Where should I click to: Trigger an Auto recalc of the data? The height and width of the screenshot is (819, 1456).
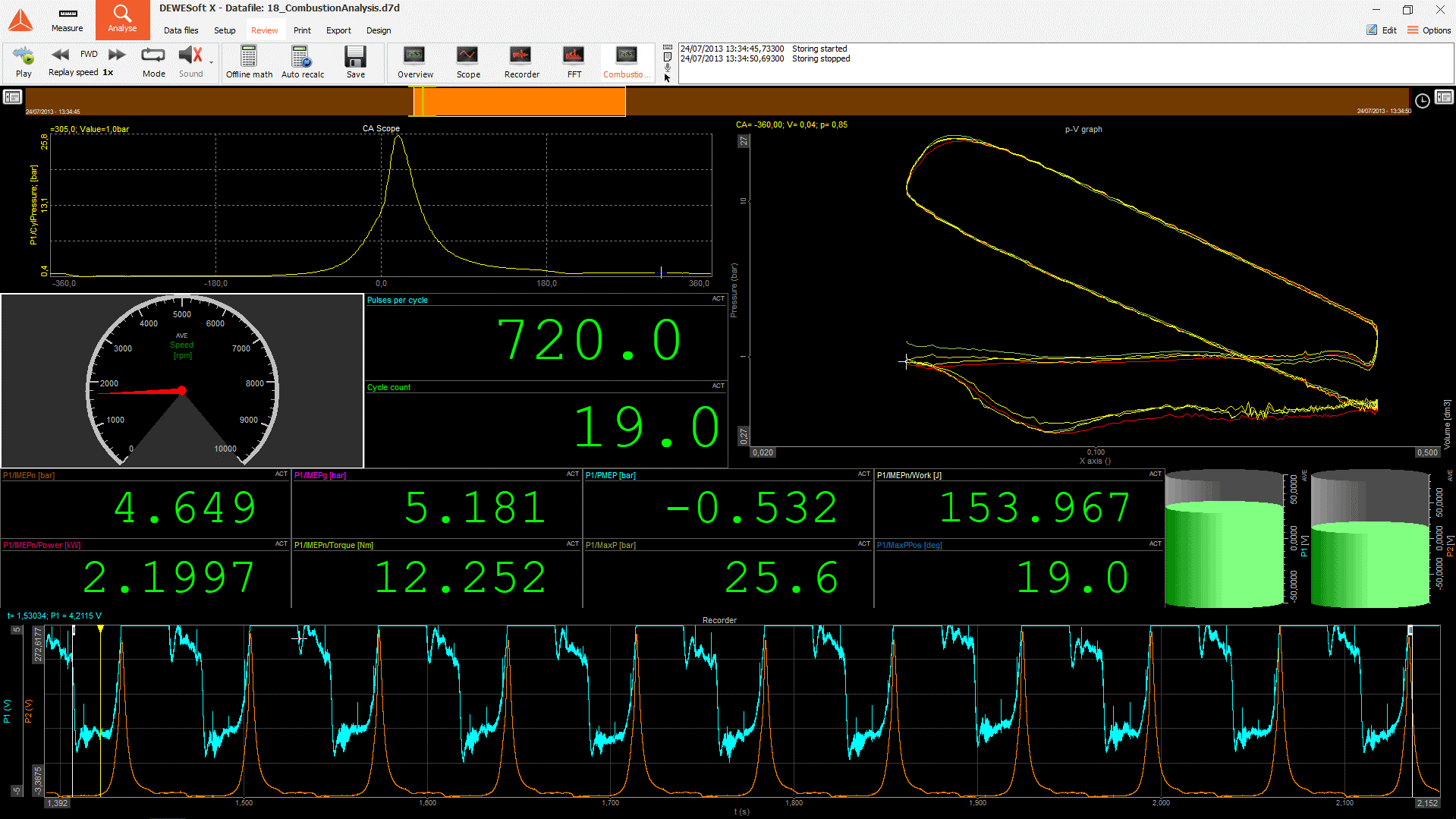coord(302,61)
